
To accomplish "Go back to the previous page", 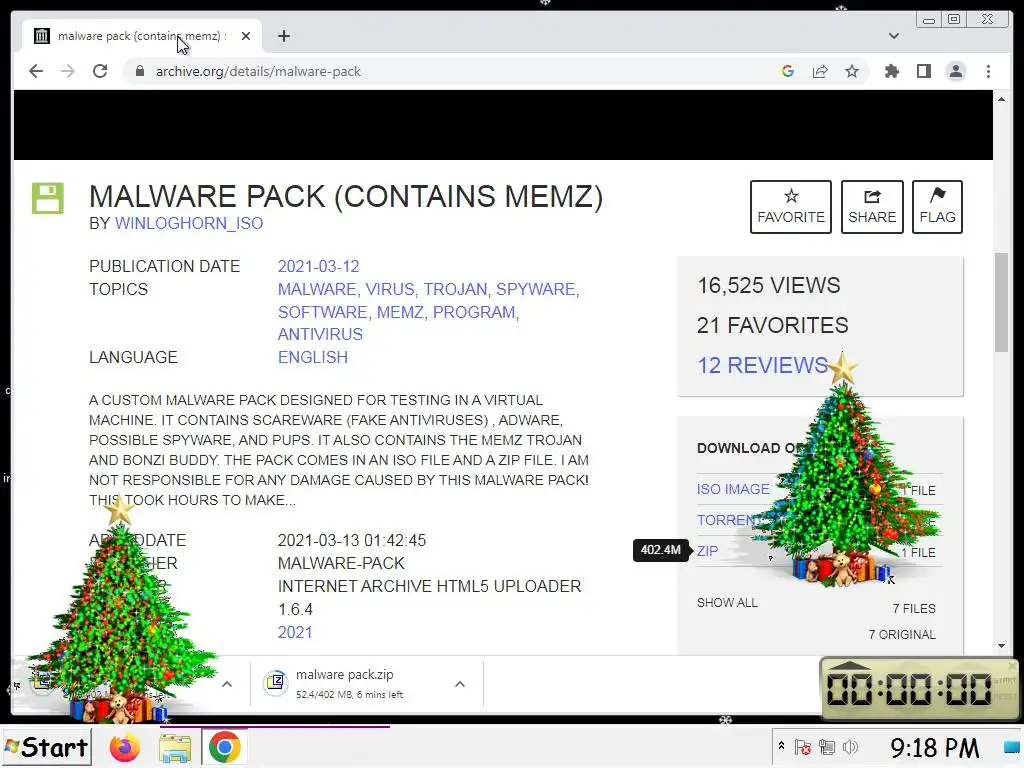I will (36, 71).
